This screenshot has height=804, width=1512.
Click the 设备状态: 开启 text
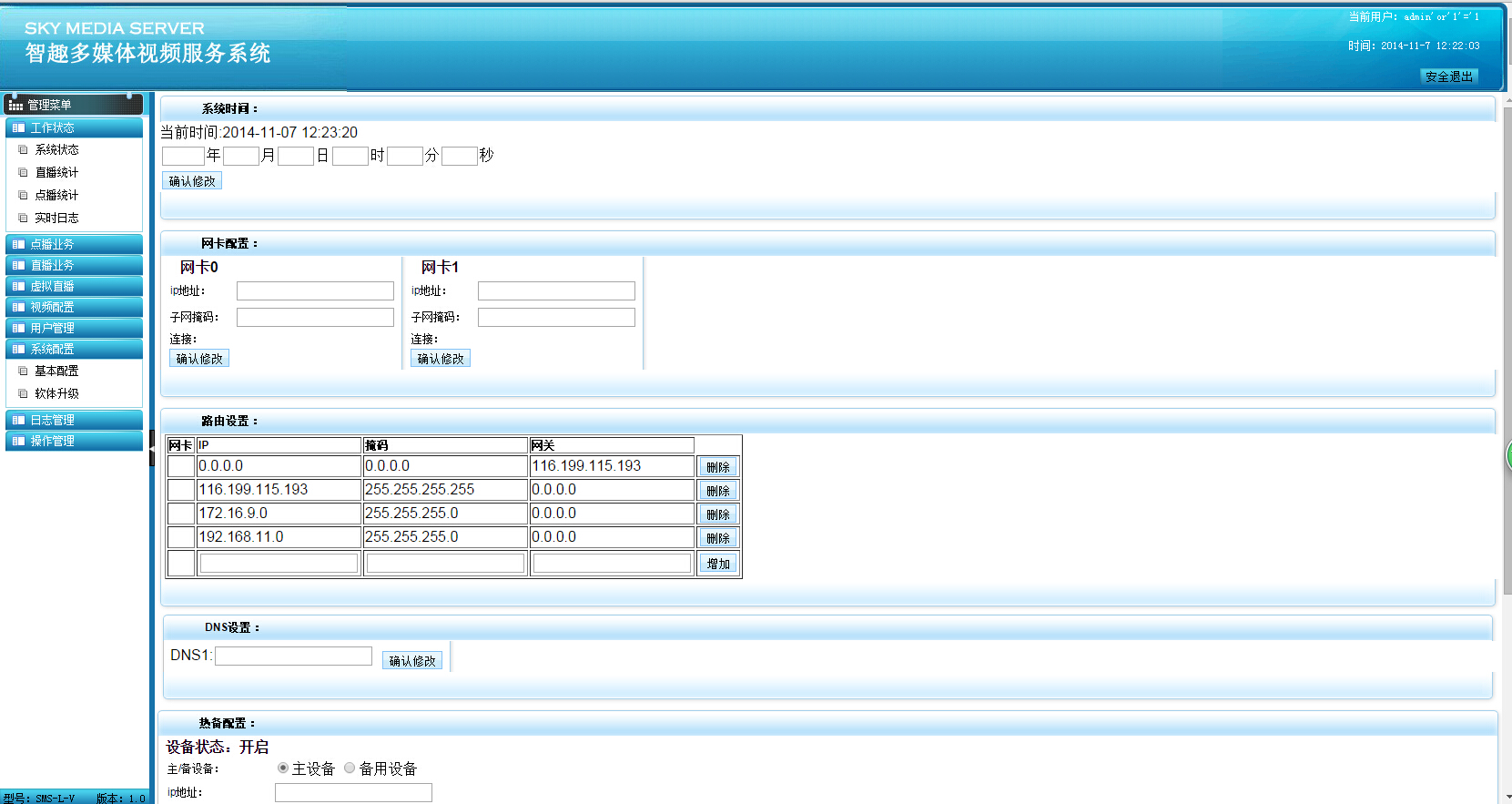tap(217, 747)
